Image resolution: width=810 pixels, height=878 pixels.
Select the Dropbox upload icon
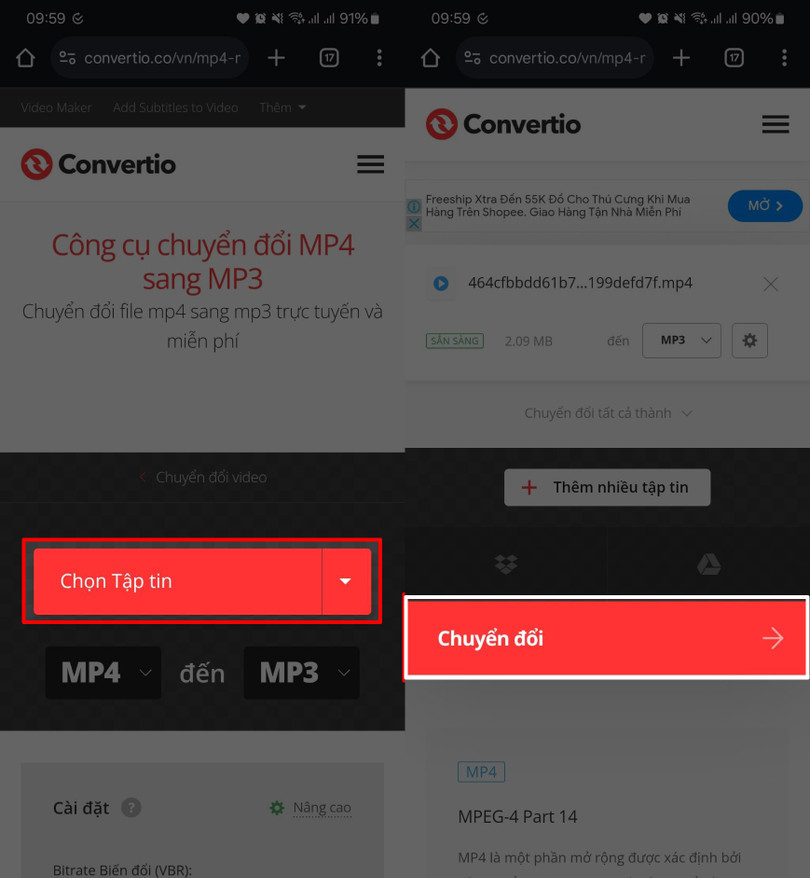click(506, 564)
